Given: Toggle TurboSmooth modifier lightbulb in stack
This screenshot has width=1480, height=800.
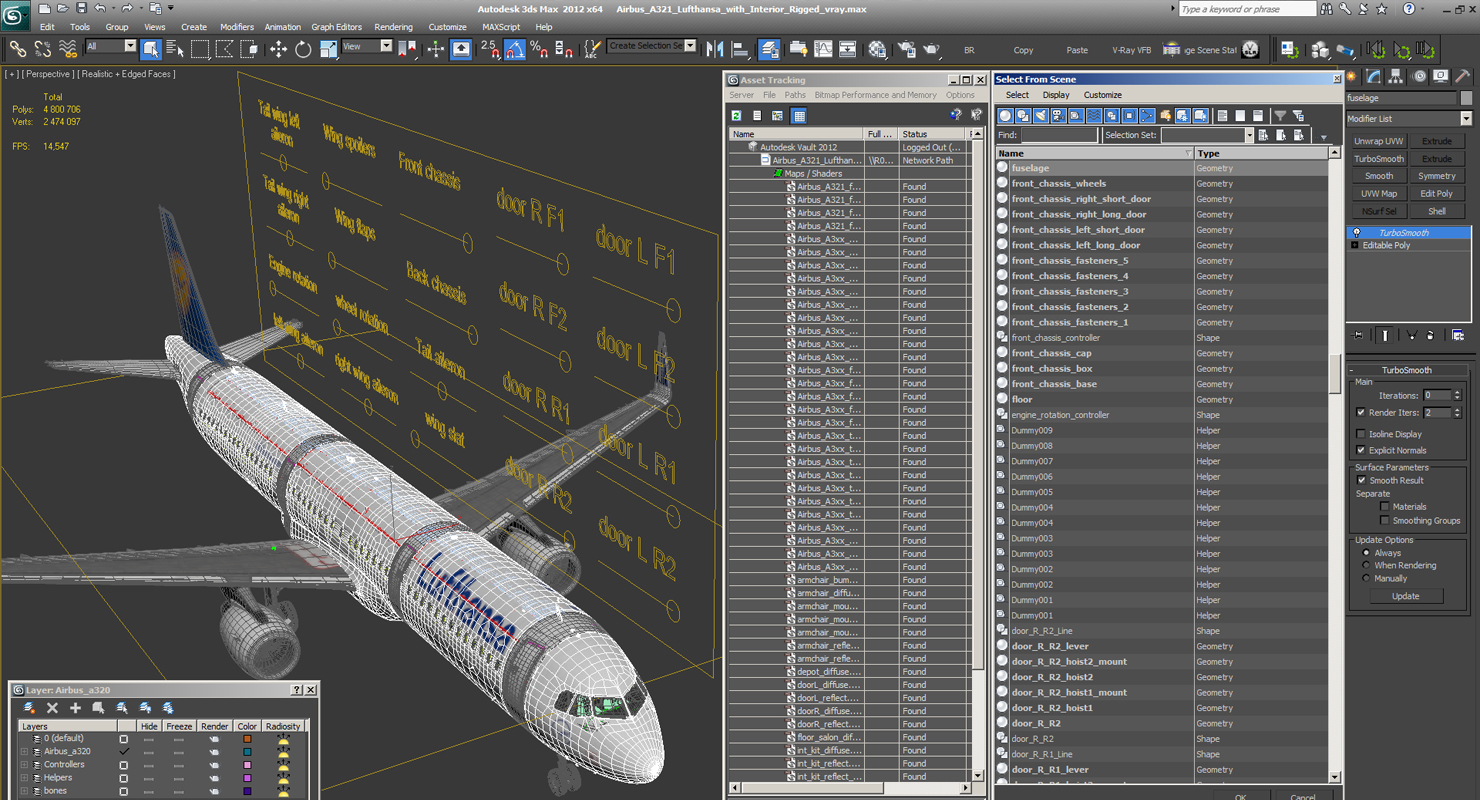Looking at the screenshot, I should [1356, 233].
